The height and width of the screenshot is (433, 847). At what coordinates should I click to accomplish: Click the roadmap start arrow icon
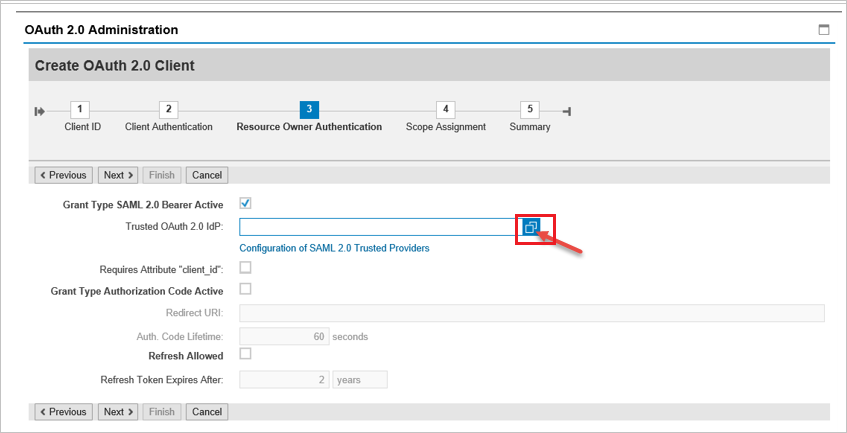pyautogui.click(x=40, y=111)
